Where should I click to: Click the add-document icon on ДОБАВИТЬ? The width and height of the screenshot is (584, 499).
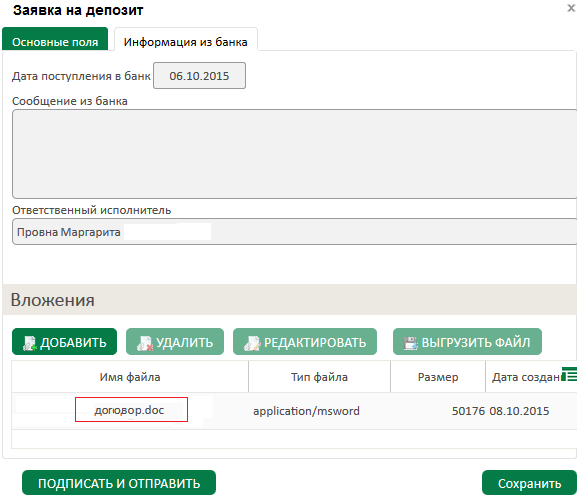(x=29, y=343)
